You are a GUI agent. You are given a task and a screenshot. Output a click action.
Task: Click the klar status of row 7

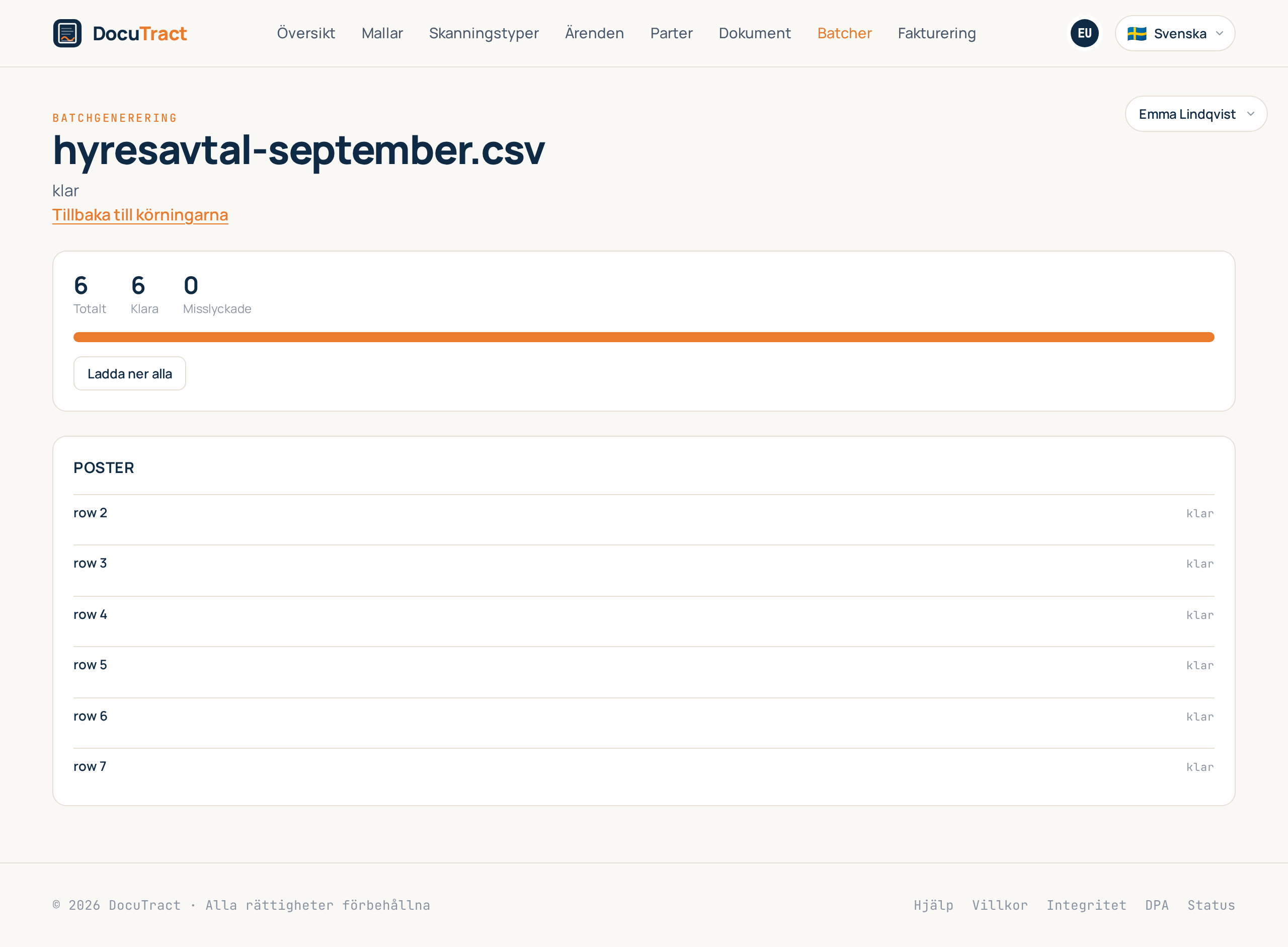pyautogui.click(x=1200, y=767)
